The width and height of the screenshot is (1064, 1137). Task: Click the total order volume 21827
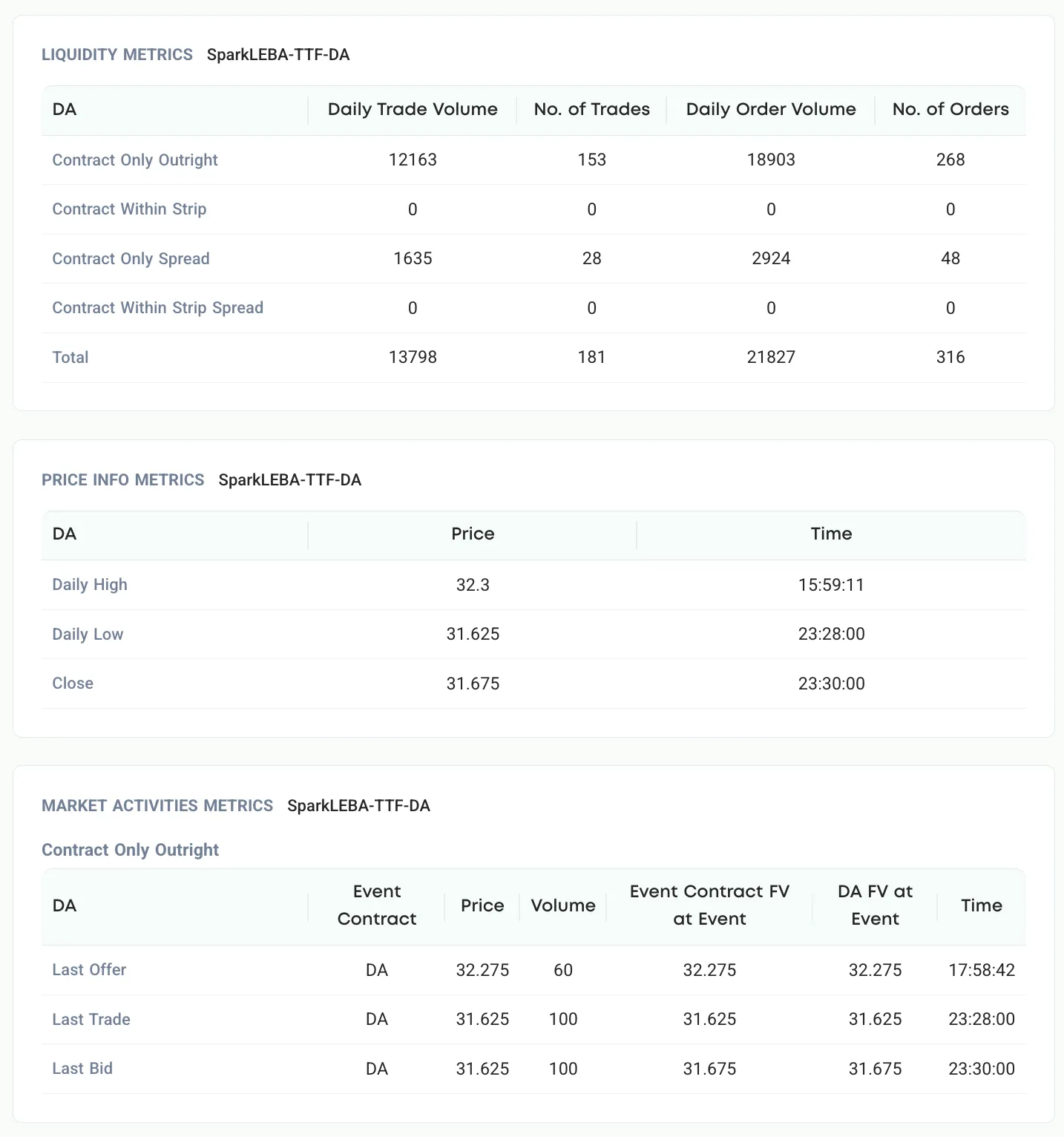[771, 357]
